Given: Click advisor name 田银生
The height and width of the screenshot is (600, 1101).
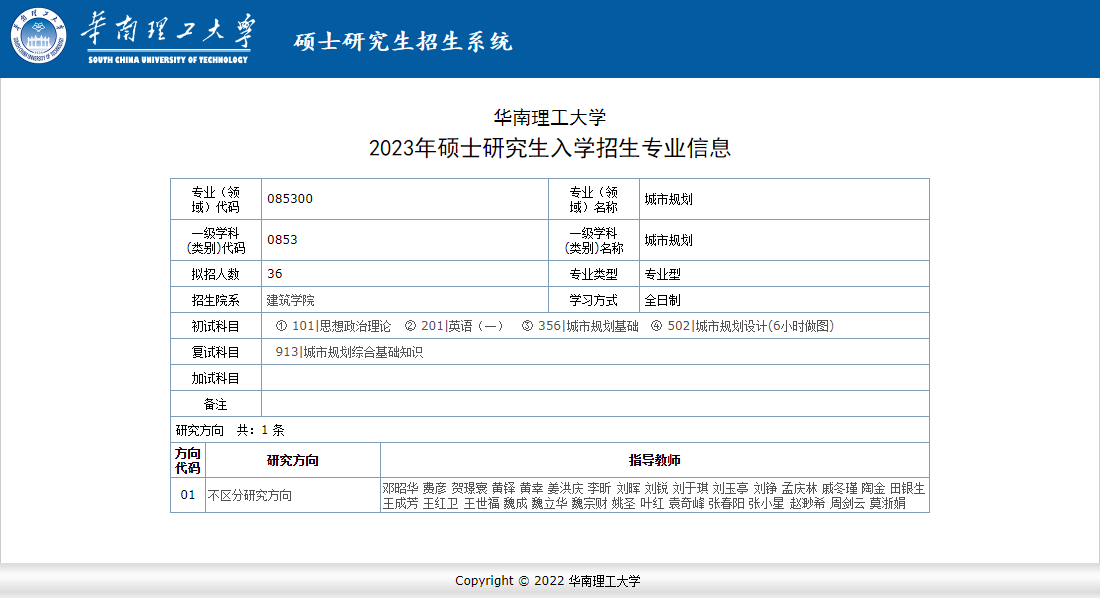Looking at the screenshot, I should pos(907,488).
